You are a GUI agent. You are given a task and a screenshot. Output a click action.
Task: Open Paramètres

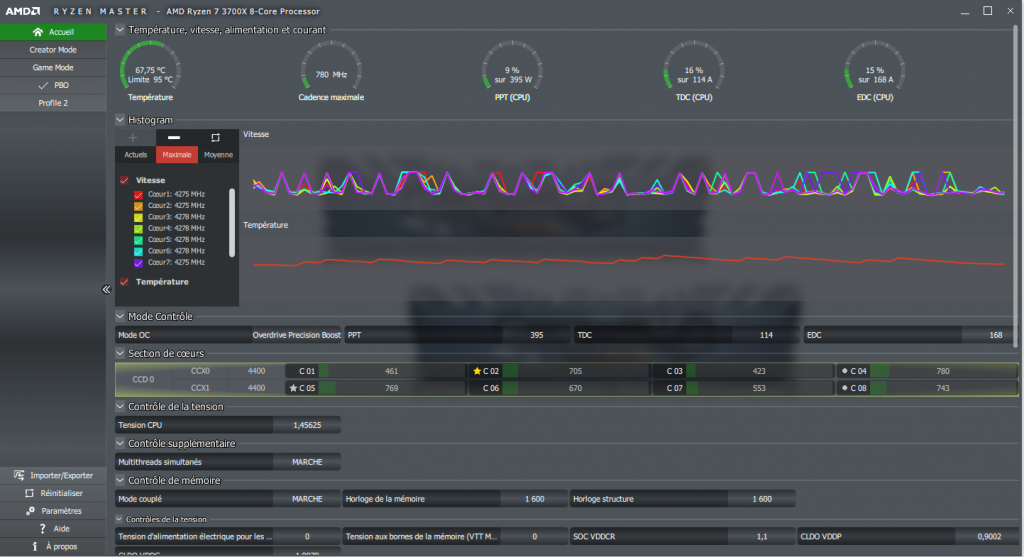tap(53, 511)
